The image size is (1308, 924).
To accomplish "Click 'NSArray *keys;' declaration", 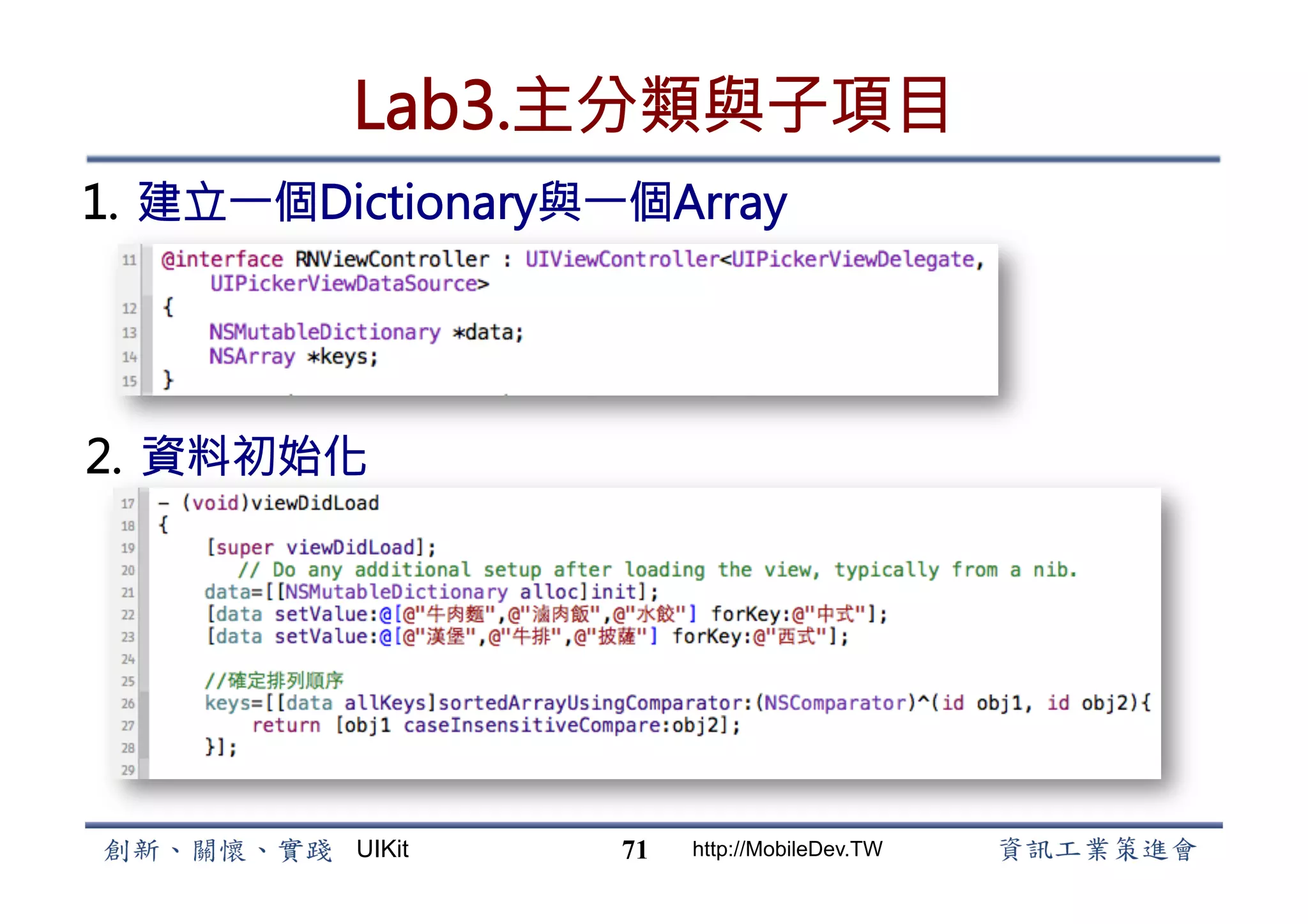I will click(294, 356).
